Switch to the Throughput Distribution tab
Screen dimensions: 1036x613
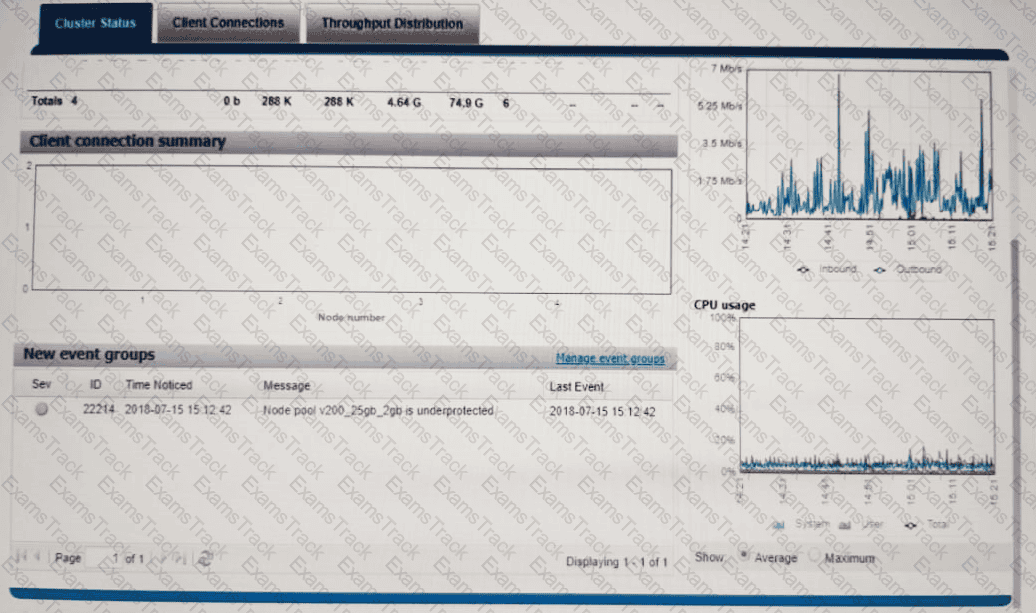click(392, 23)
